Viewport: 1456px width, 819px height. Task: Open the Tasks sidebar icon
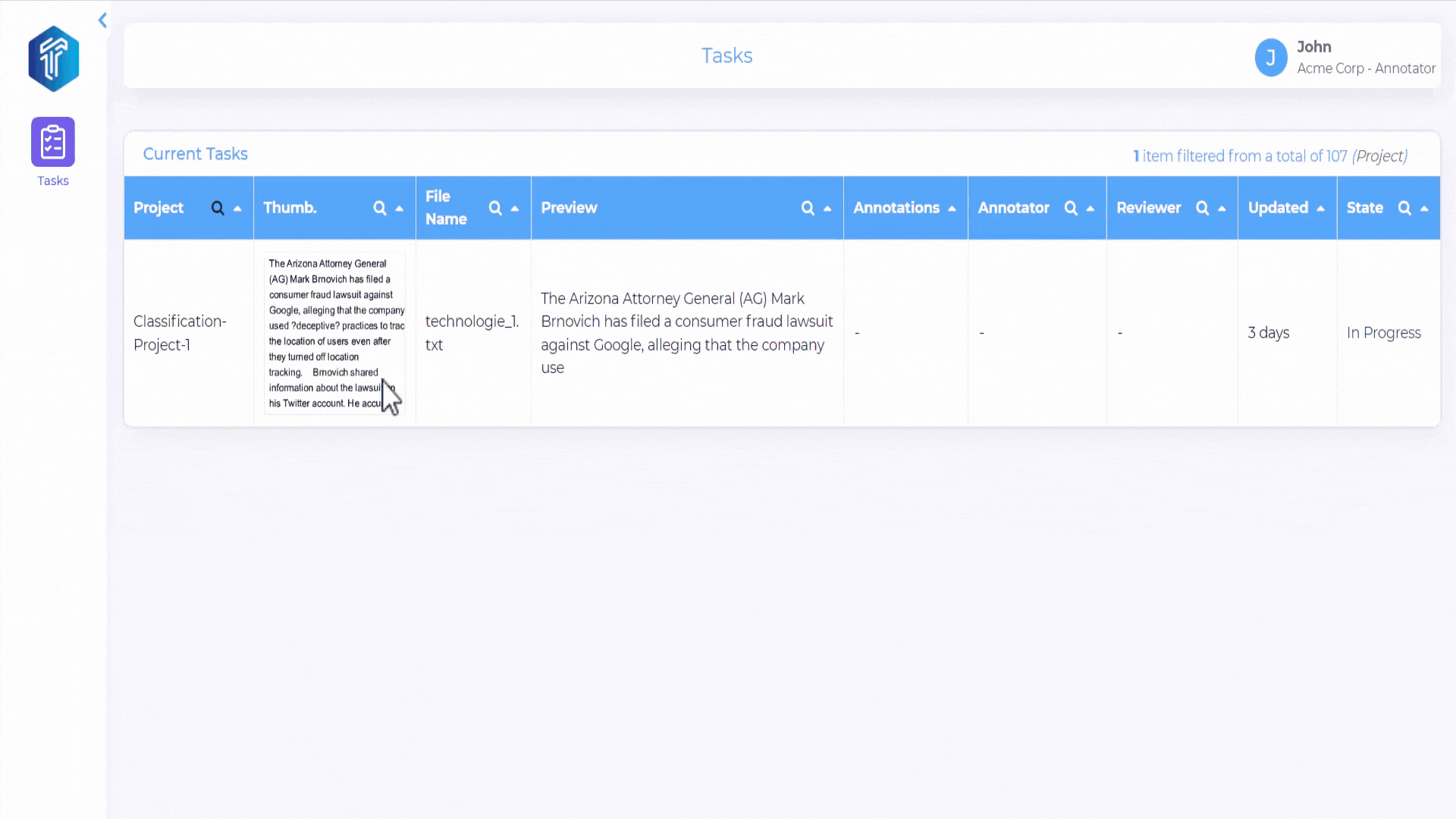pos(53,142)
